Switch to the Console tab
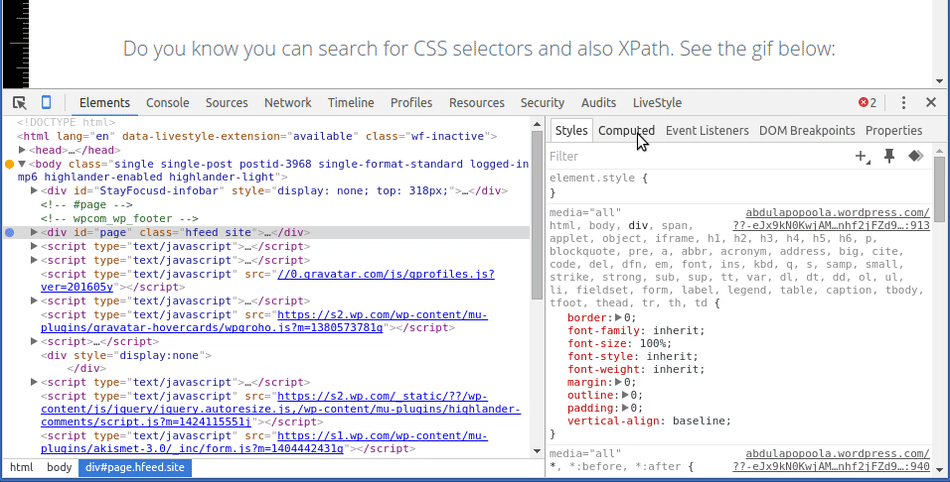Image resolution: width=950 pixels, height=482 pixels. pos(167,103)
